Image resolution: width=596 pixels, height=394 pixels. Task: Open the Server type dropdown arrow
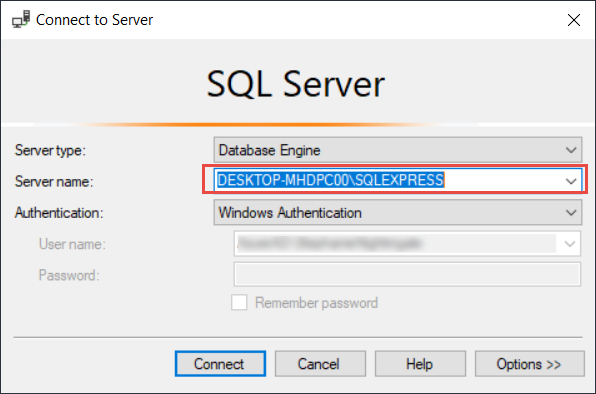(571, 150)
